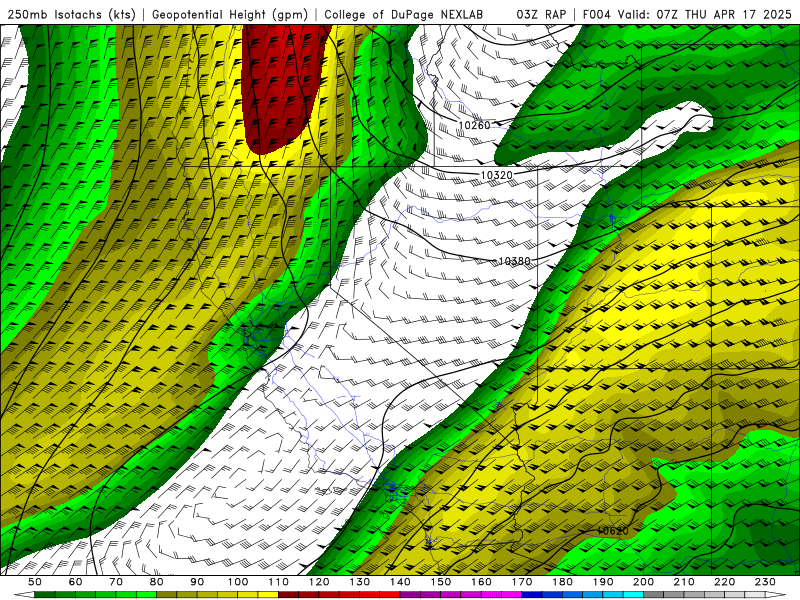
Task: Click the 140 value on the color scale
Action: (x=400, y=582)
